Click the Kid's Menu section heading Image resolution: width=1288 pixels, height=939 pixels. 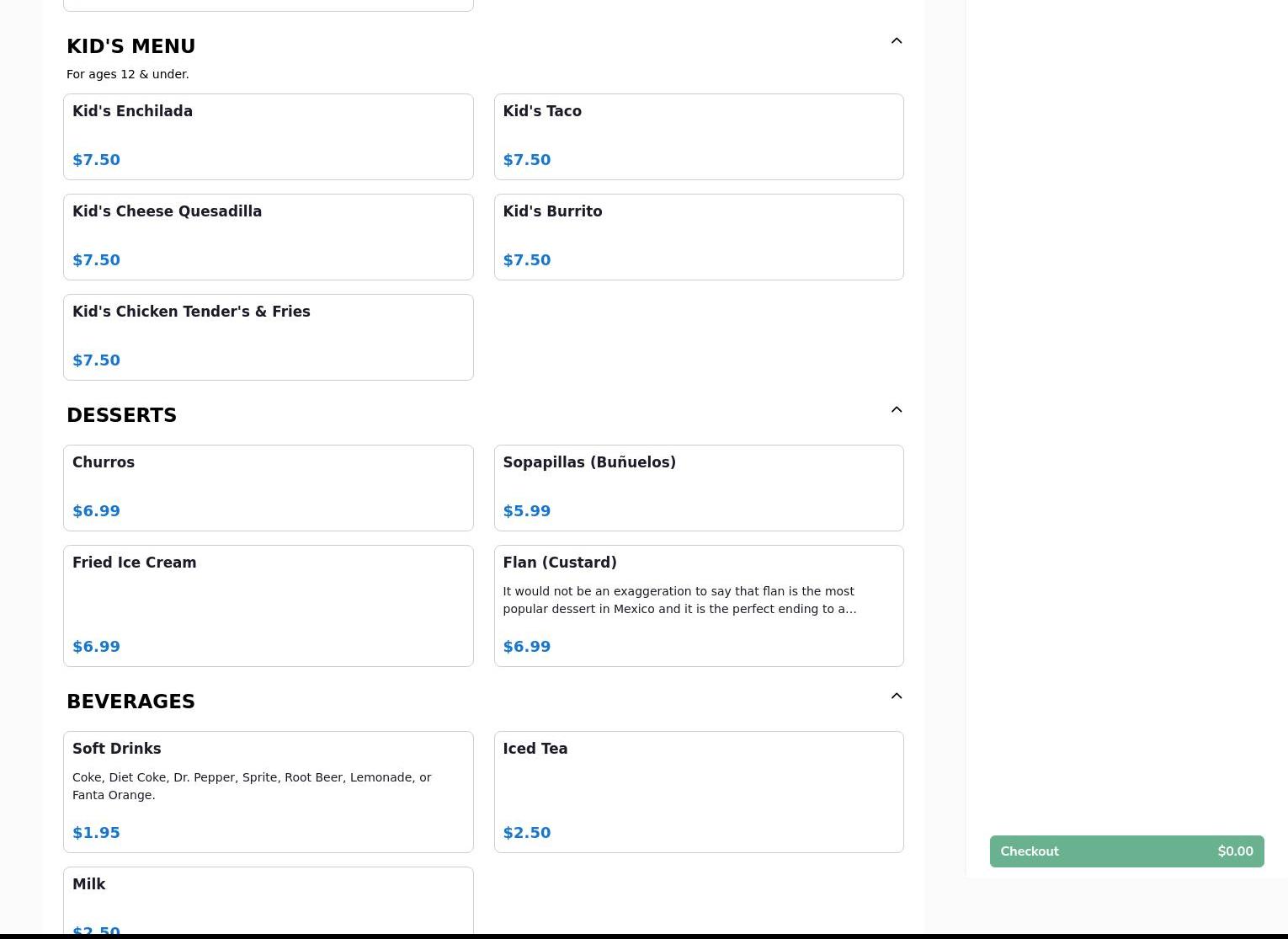coord(131,46)
